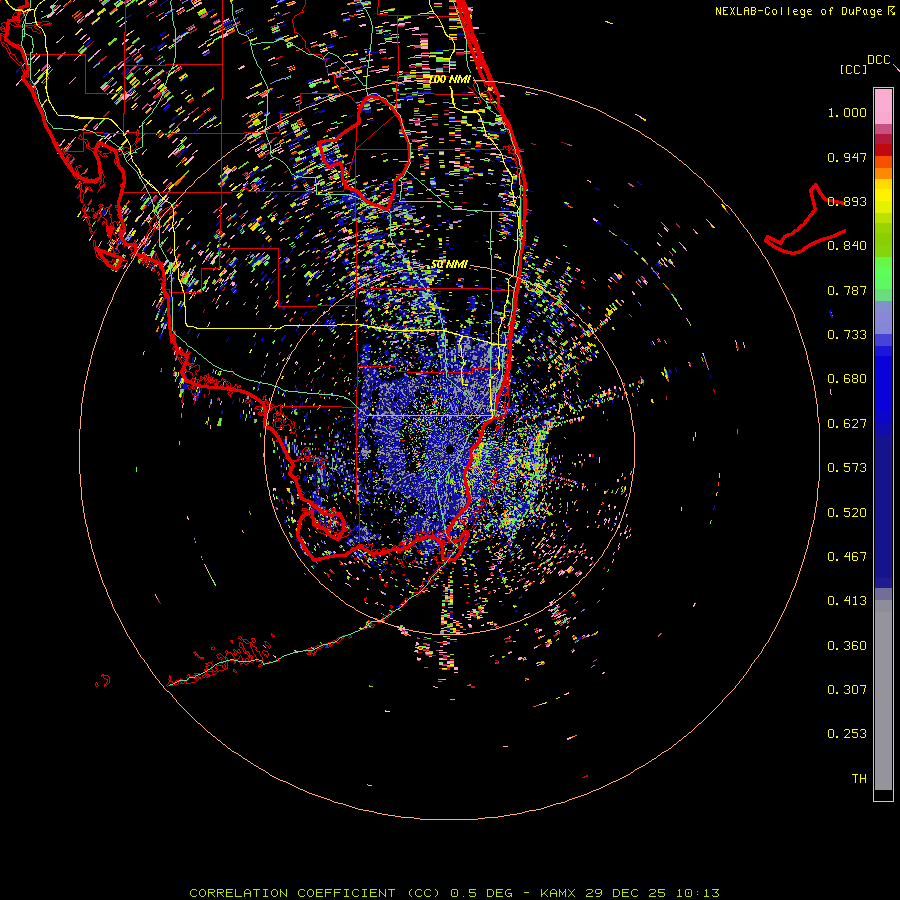900x900 pixels.
Task: Select the 0.840 scale value
Action: pos(847,246)
